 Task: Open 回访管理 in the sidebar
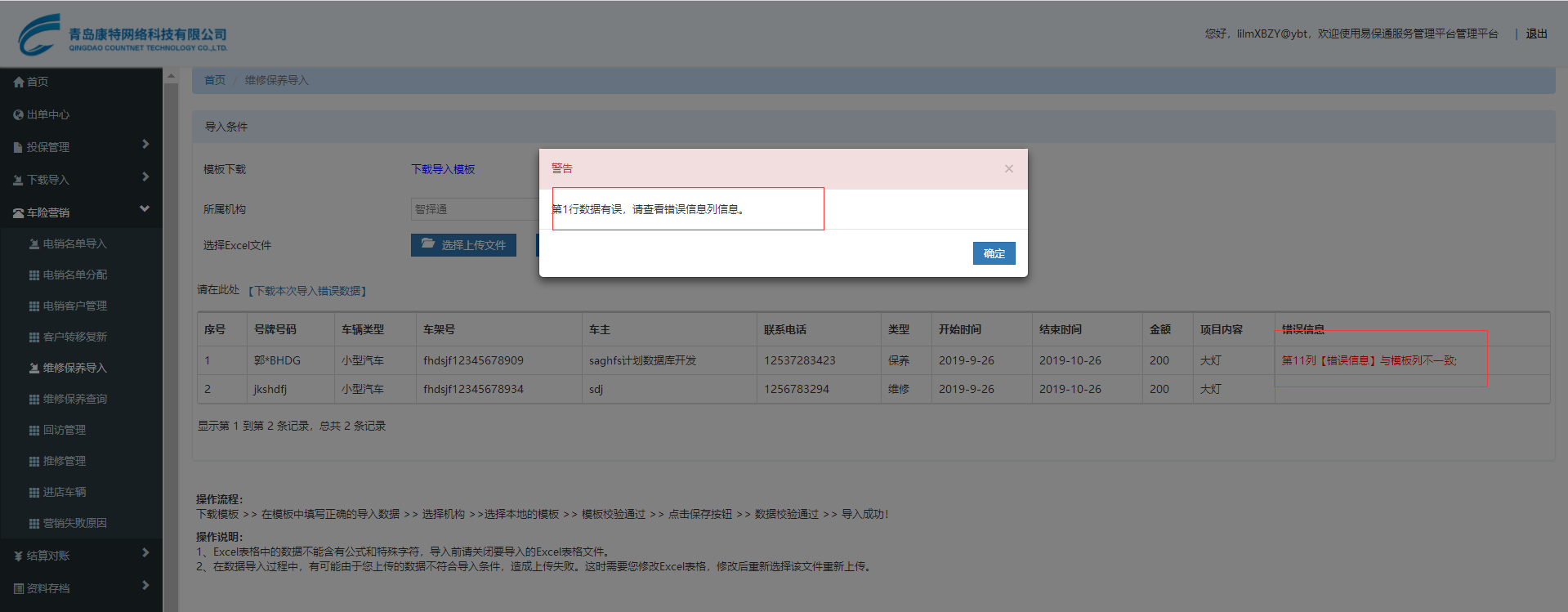point(64,430)
